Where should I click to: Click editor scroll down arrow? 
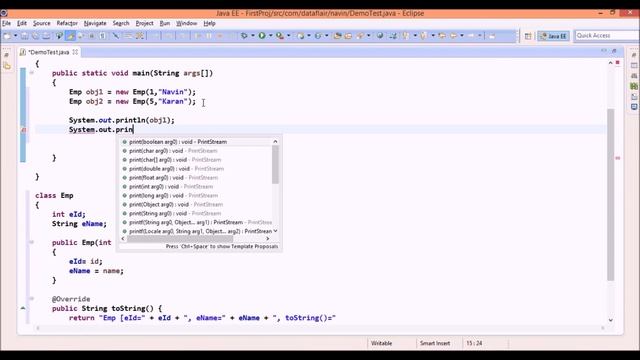click(611, 320)
